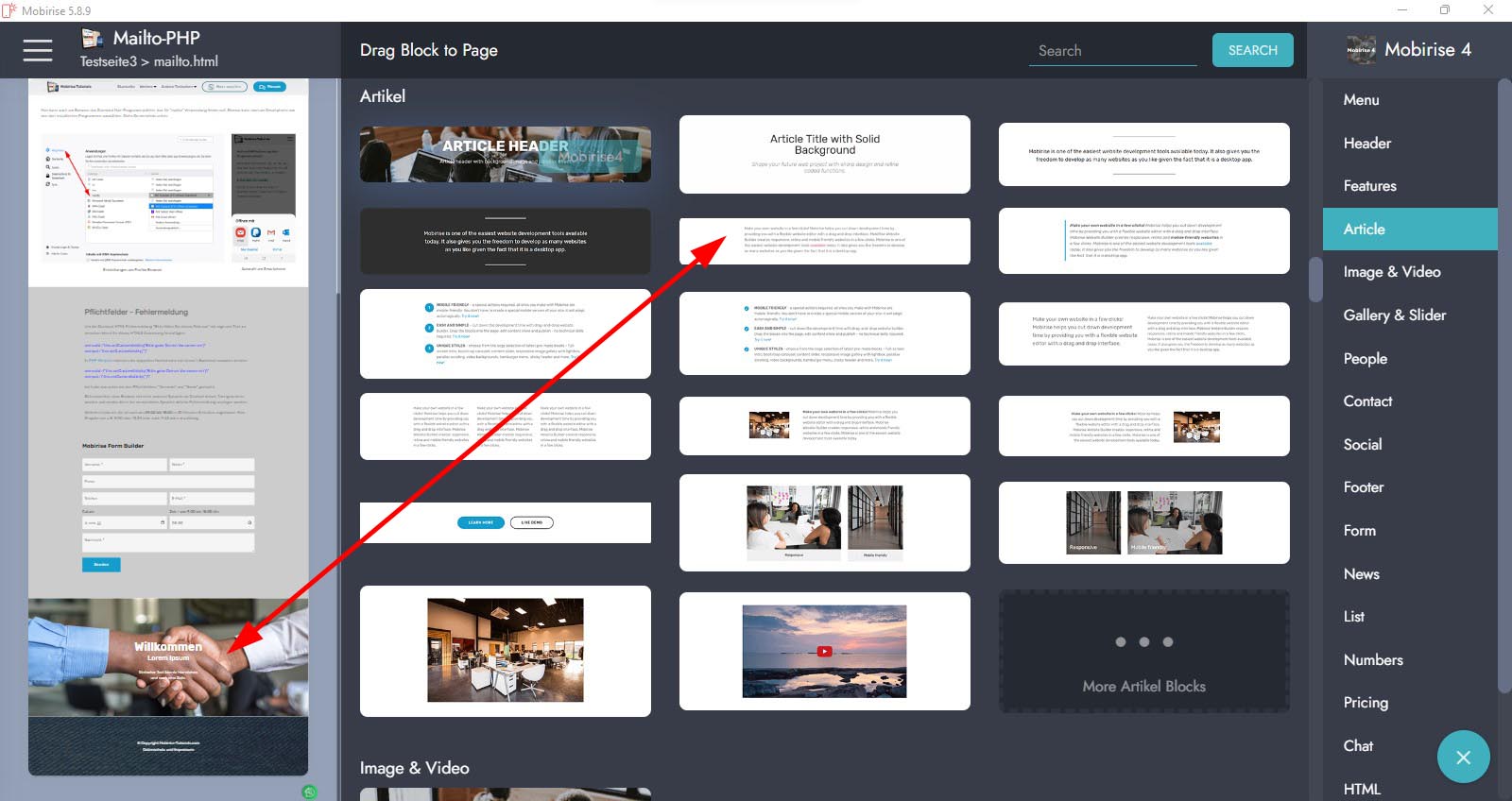Choose the Form block category
This screenshot has height=801, width=1512.
pyautogui.click(x=1359, y=530)
